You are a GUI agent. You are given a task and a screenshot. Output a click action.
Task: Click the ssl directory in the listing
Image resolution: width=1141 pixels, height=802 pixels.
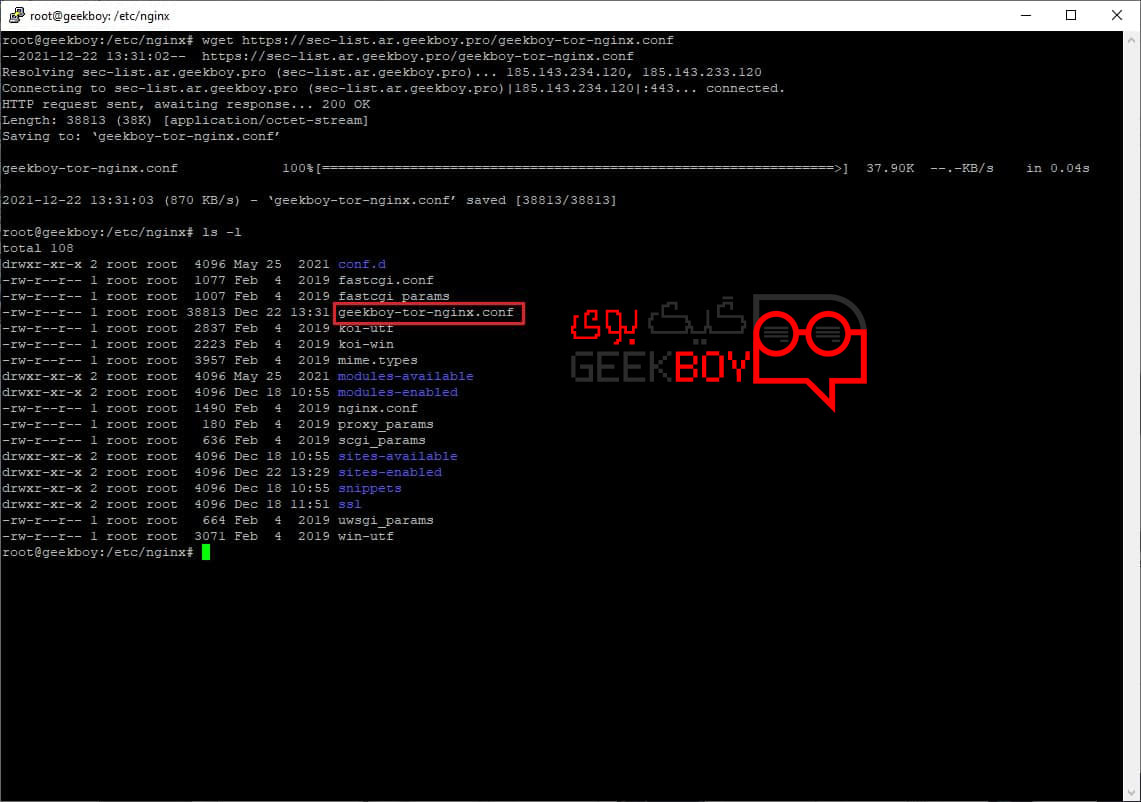349,505
